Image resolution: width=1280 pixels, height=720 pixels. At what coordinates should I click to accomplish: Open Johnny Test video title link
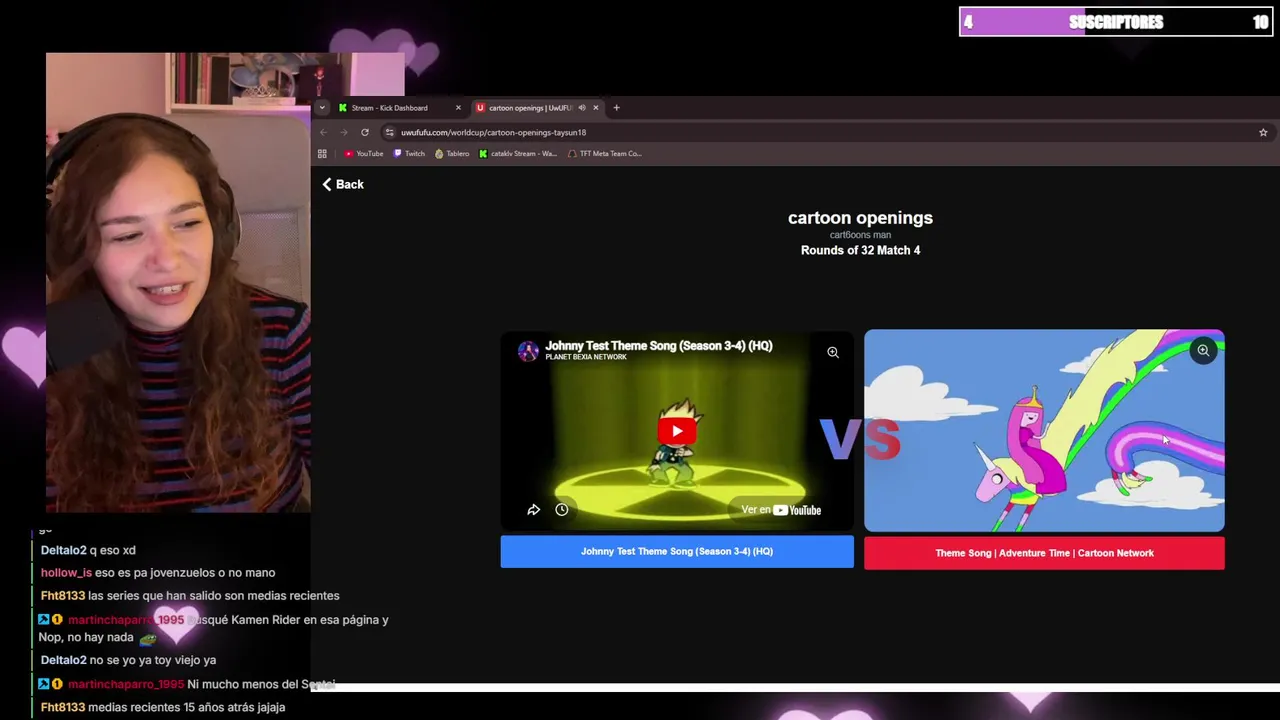(659, 346)
